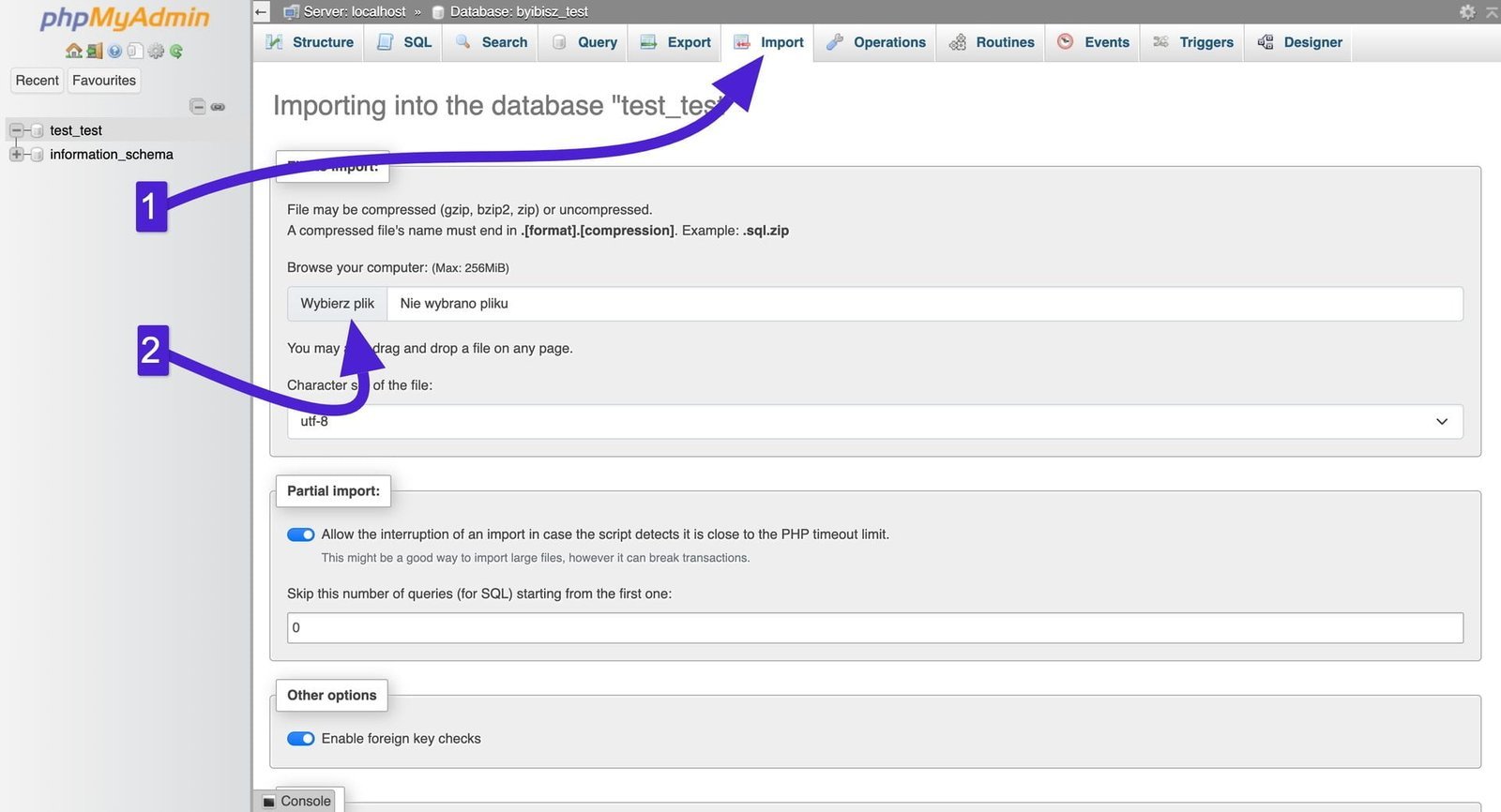
Task: Open phpMyAdmin documentation help icon
Action: tap(114, 51)
